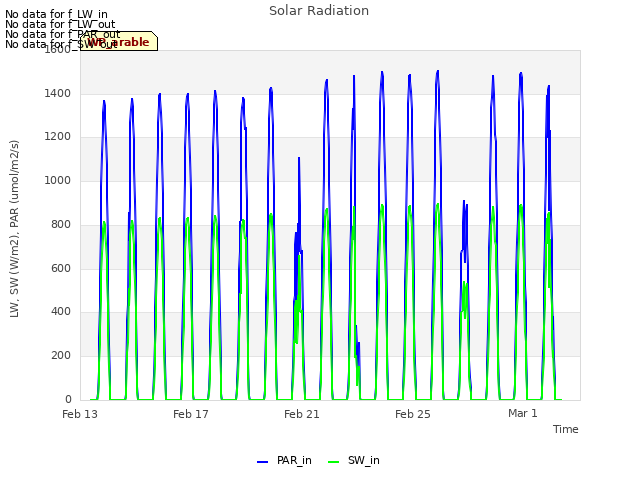640x480 pixels.
Task: Click the SW_in legend entry
Action: click(353, 460)
